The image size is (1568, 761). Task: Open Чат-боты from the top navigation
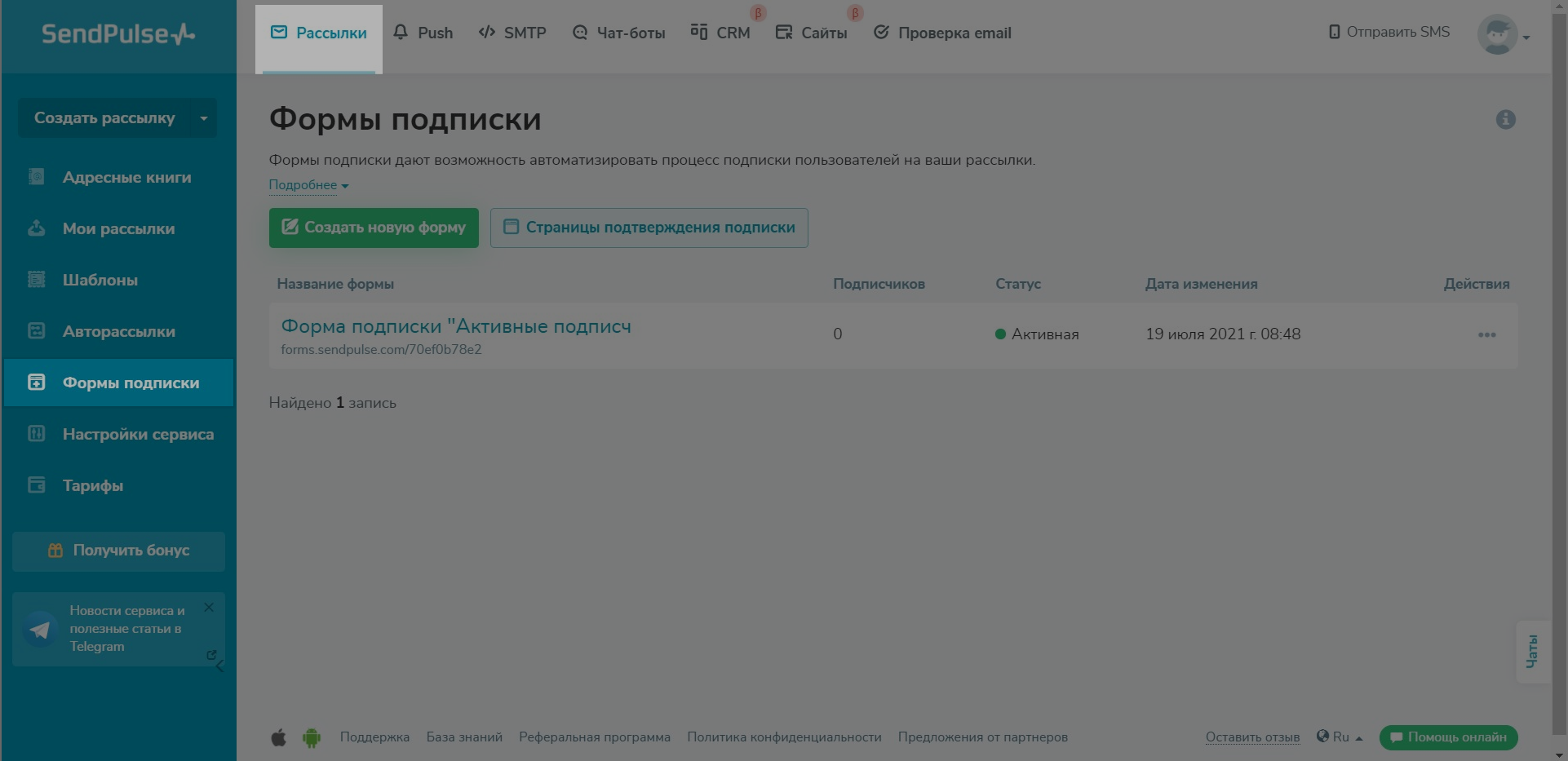coord(618,33)
